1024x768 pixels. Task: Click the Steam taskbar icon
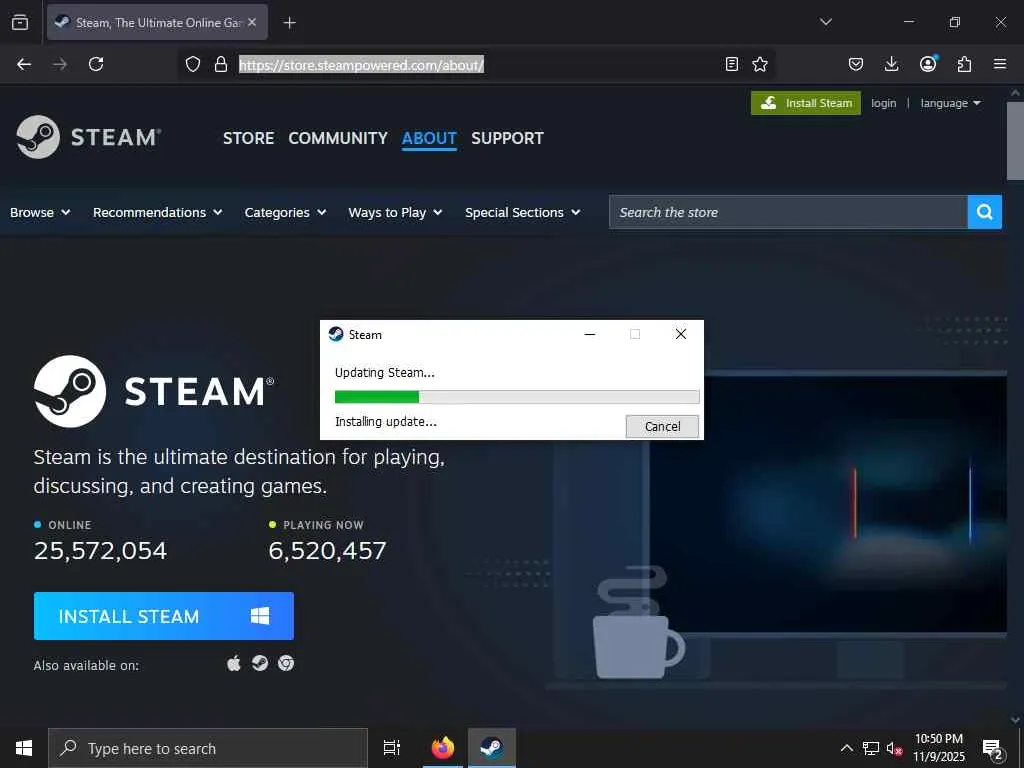492,748
